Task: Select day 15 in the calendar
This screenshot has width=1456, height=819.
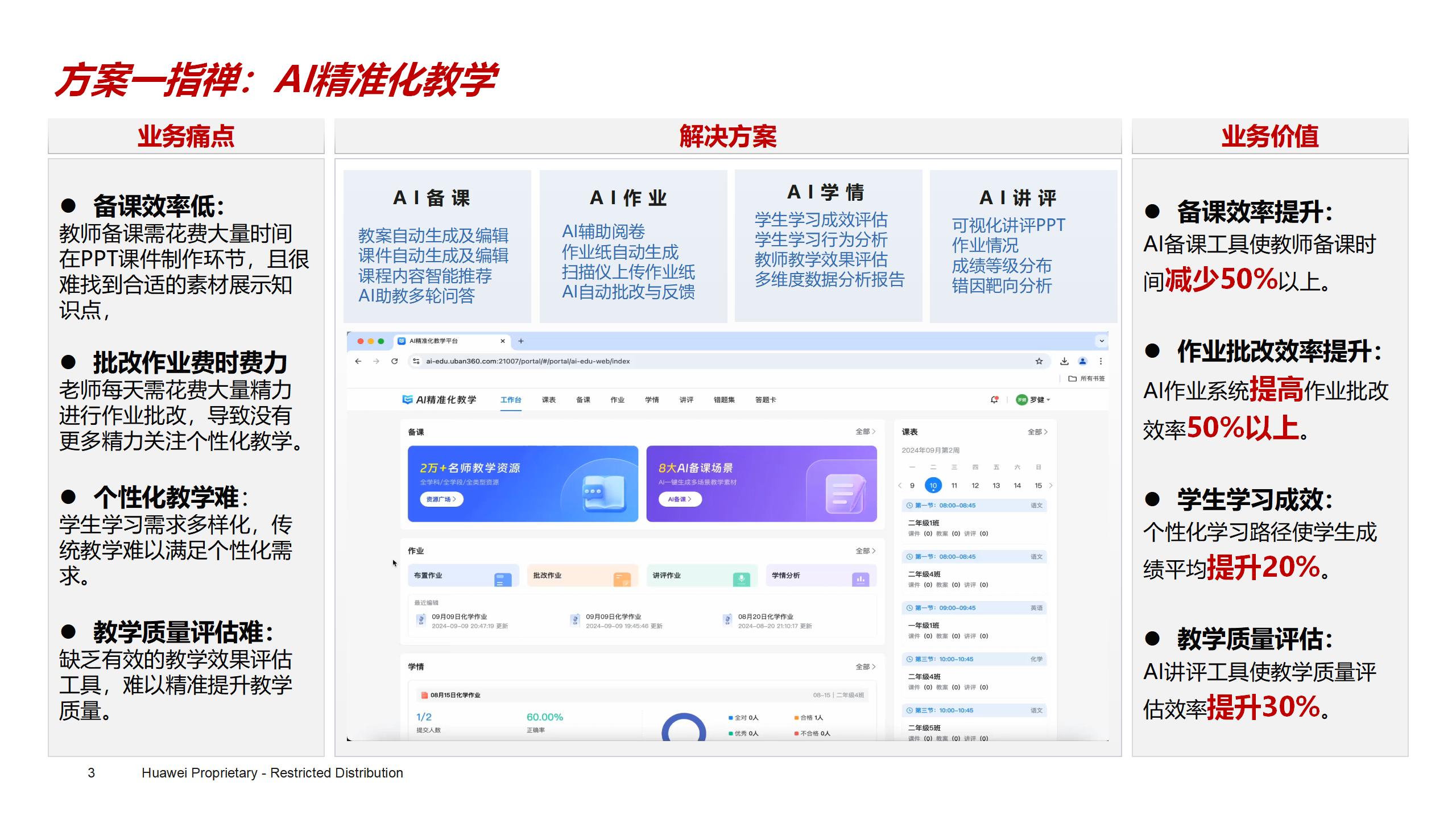Action: (1038, 485)
